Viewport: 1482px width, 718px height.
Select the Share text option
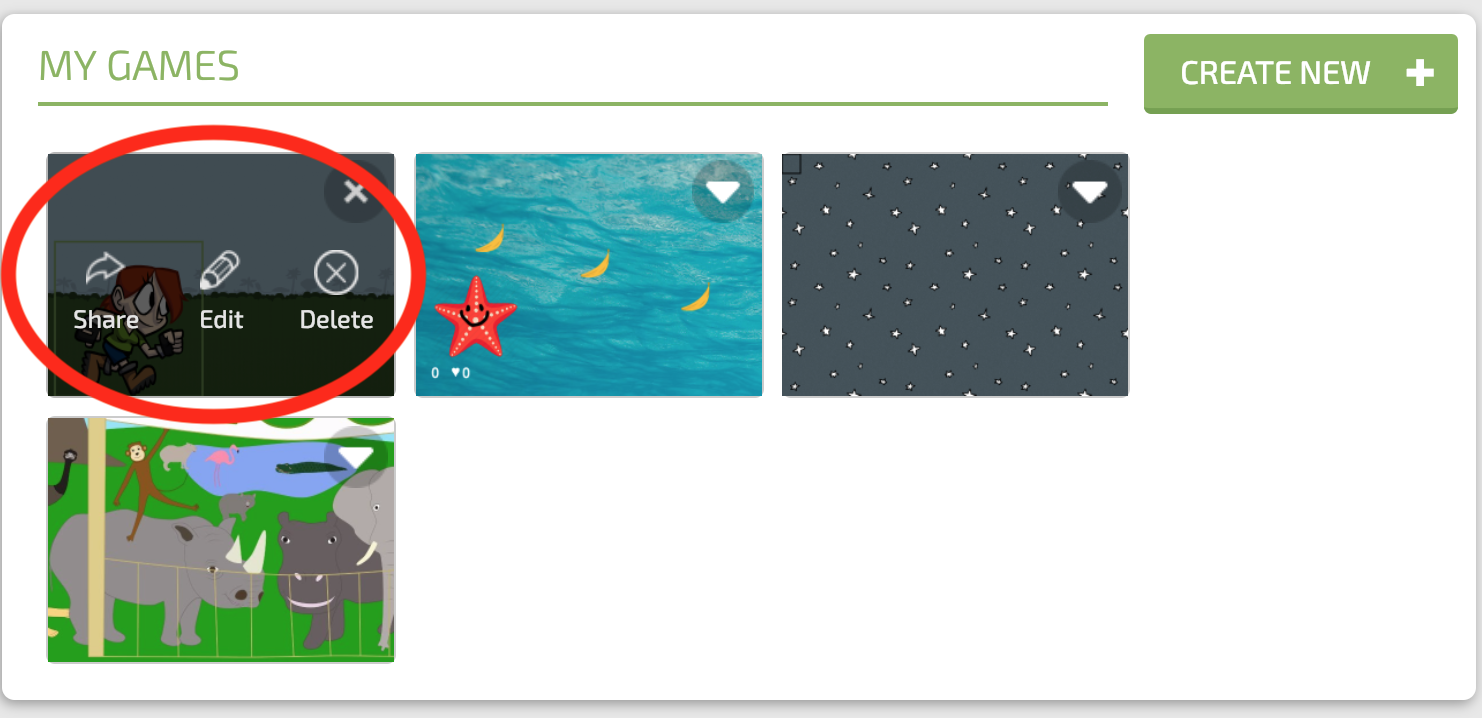click(x=106, y=320)
